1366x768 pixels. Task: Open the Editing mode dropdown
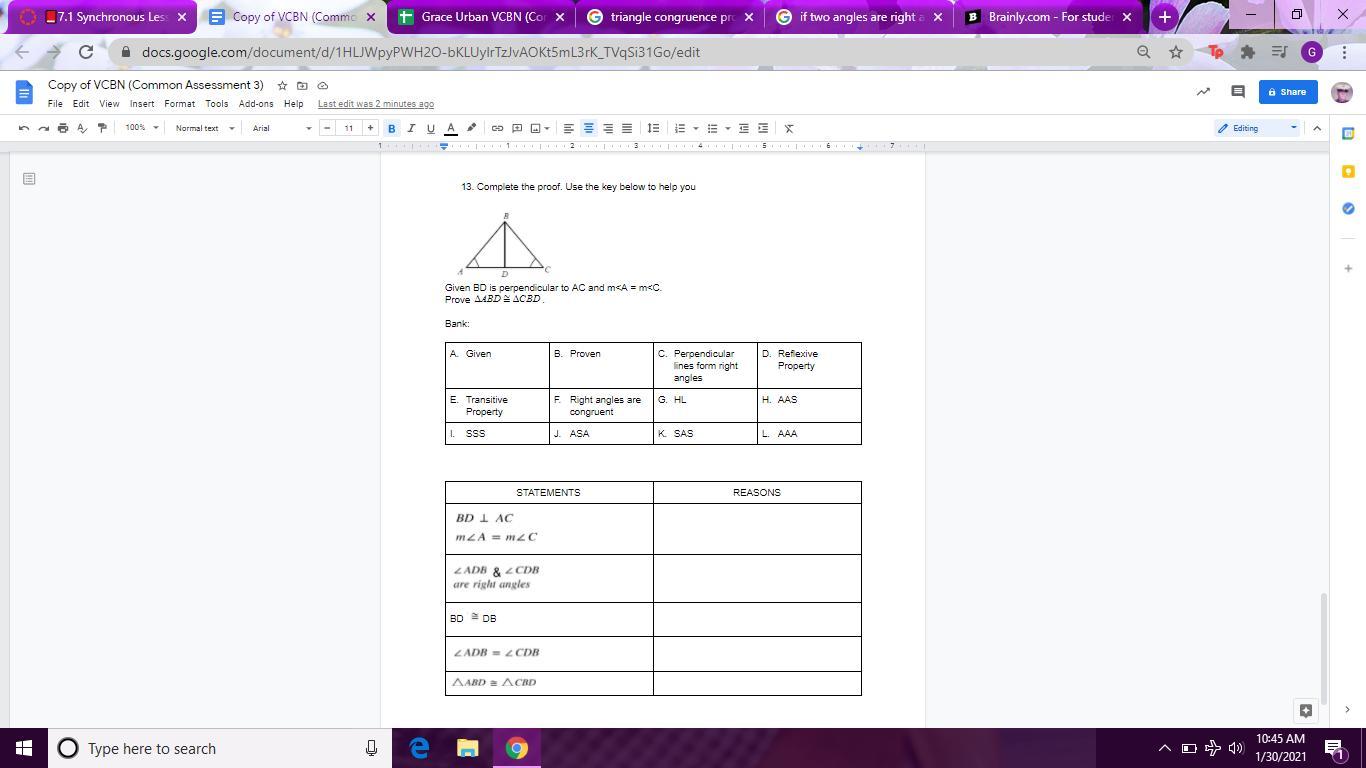pyautogui.click(x=1257, y=128)
